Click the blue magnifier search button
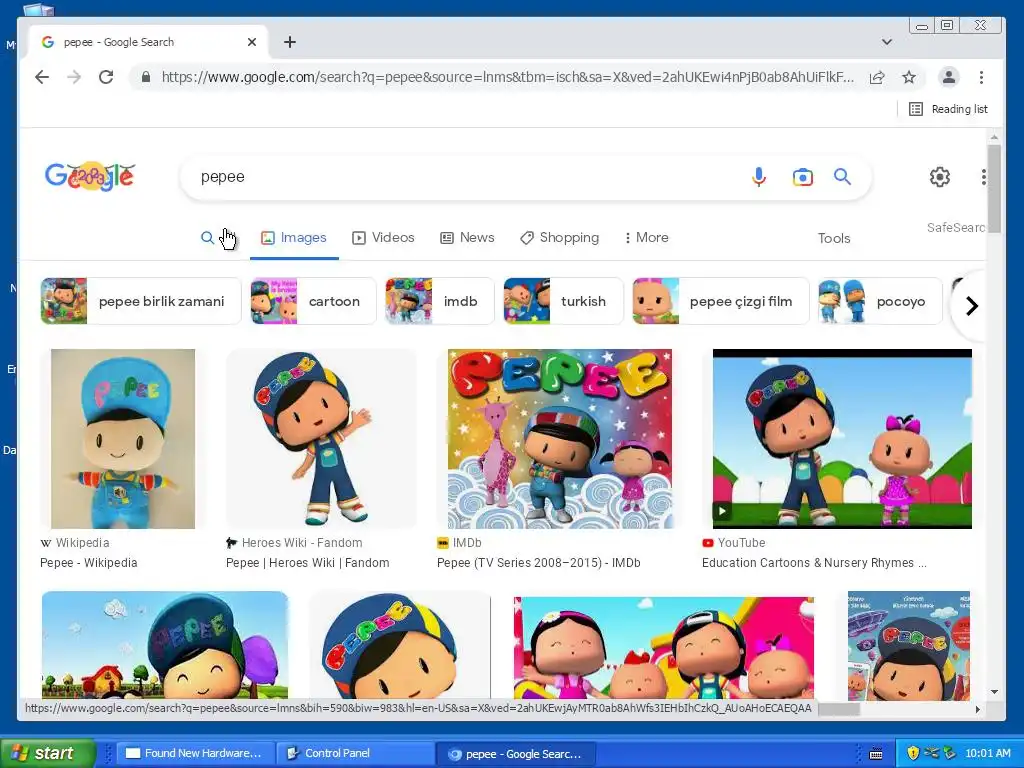 tap(842, 176)
